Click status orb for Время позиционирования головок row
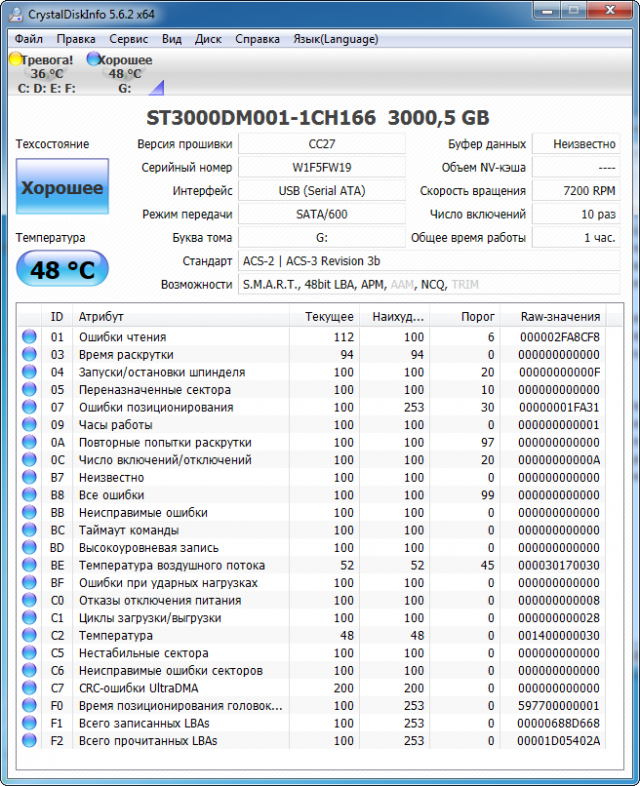640x786 pixels. [x=29, y=705]
